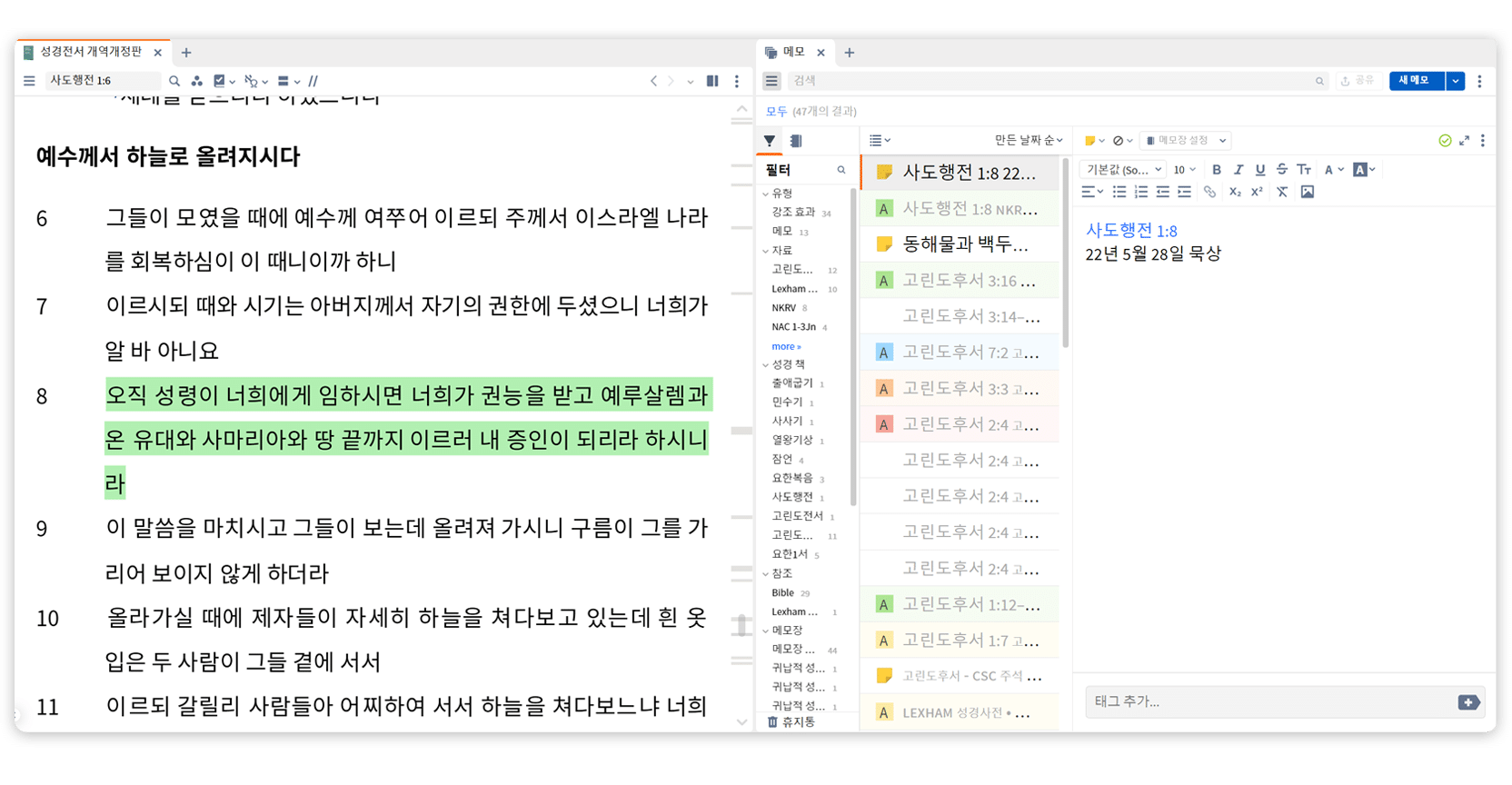Open the text highlight color picker

(x=1364, y=170)
